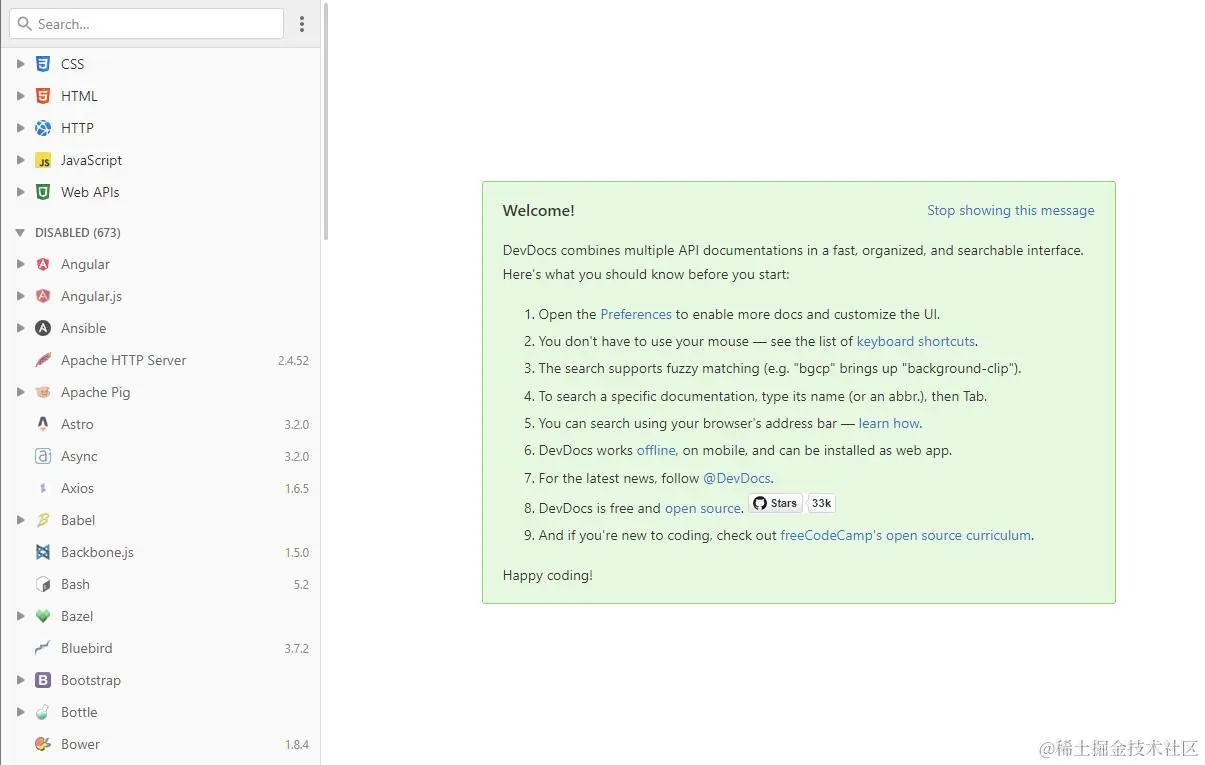This screenshot has width=1205, height=765.
Task: Expand the HTML docs tree
Action: (20, 96)
